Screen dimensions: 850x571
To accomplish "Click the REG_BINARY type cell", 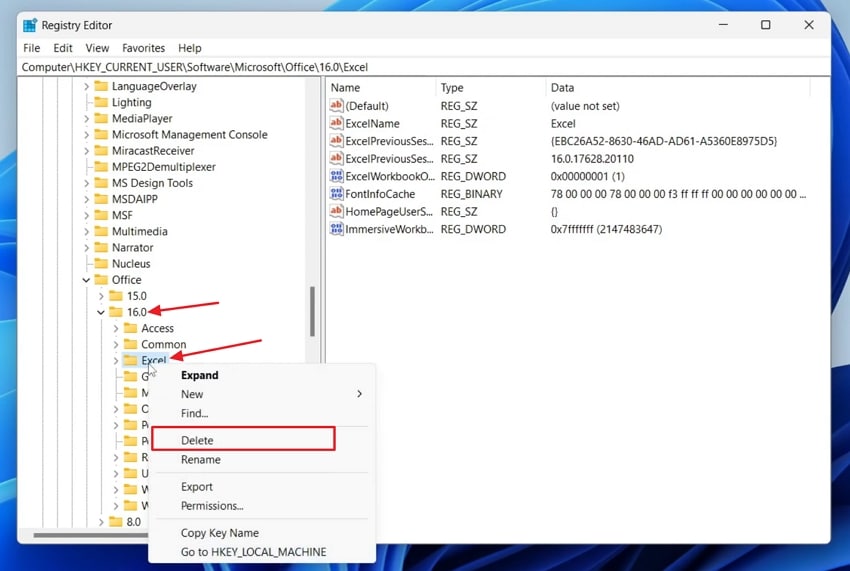I will [471, 194].
